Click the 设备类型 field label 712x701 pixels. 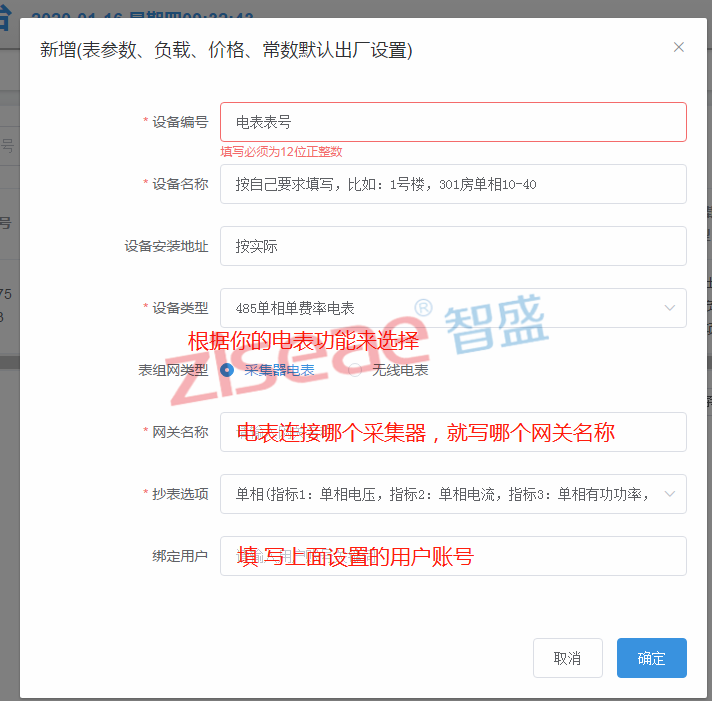pos(180,308)
